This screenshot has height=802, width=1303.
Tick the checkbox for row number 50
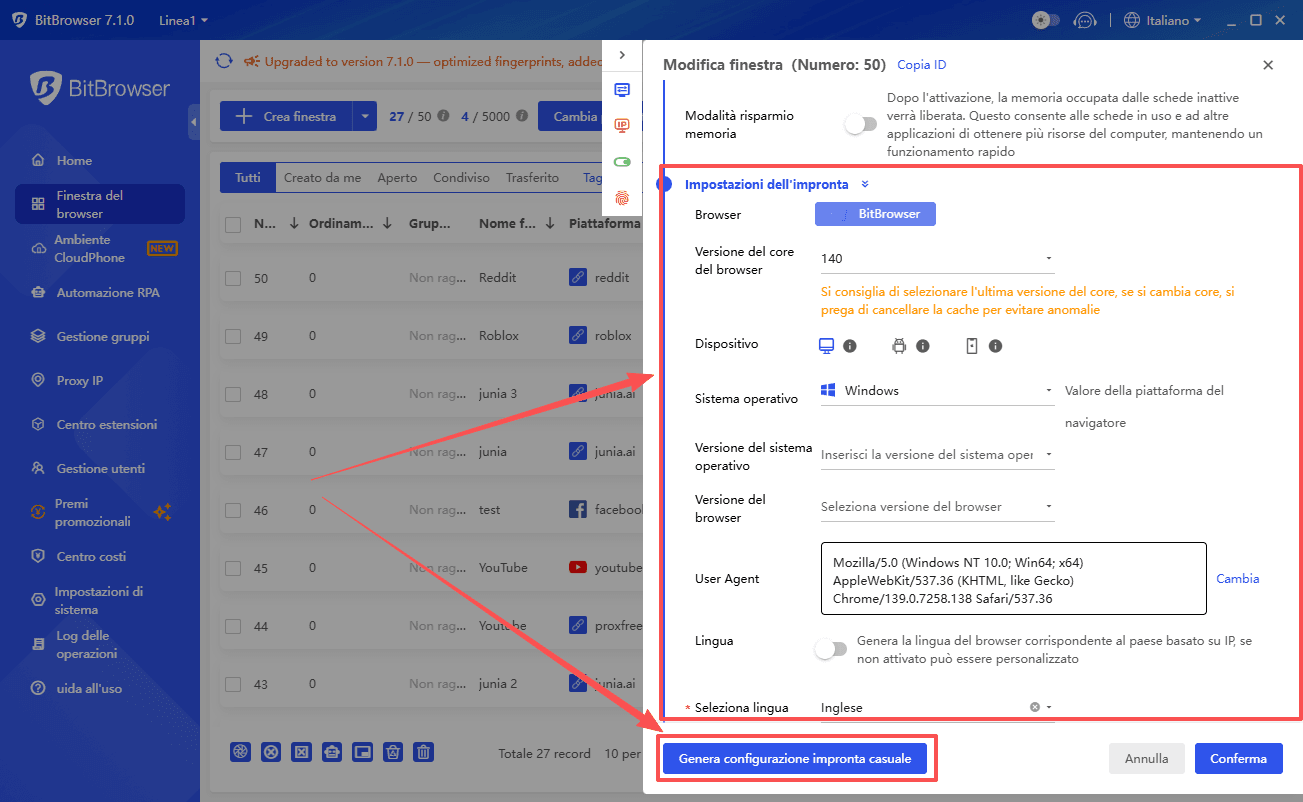[233, 278]
